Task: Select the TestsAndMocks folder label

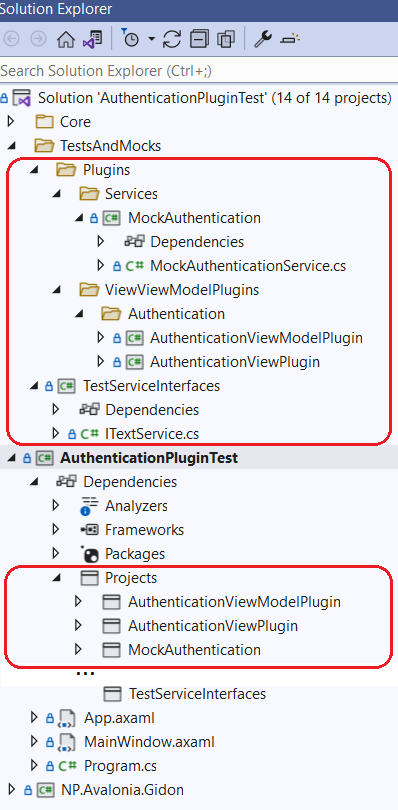Action: pyautogui.click(x=111, y=146)
